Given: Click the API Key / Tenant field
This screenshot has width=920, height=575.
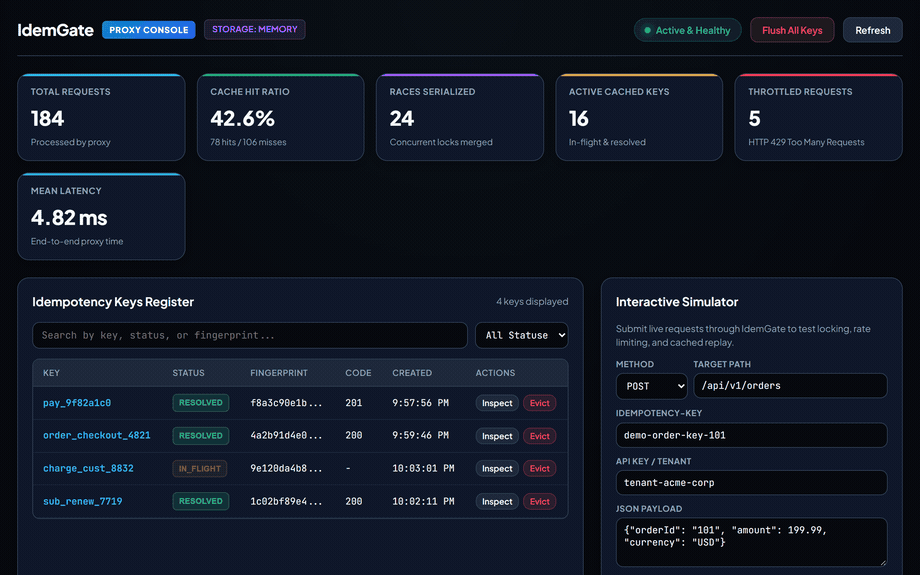Looking at the screenshot, I should (x=752, y=482).
